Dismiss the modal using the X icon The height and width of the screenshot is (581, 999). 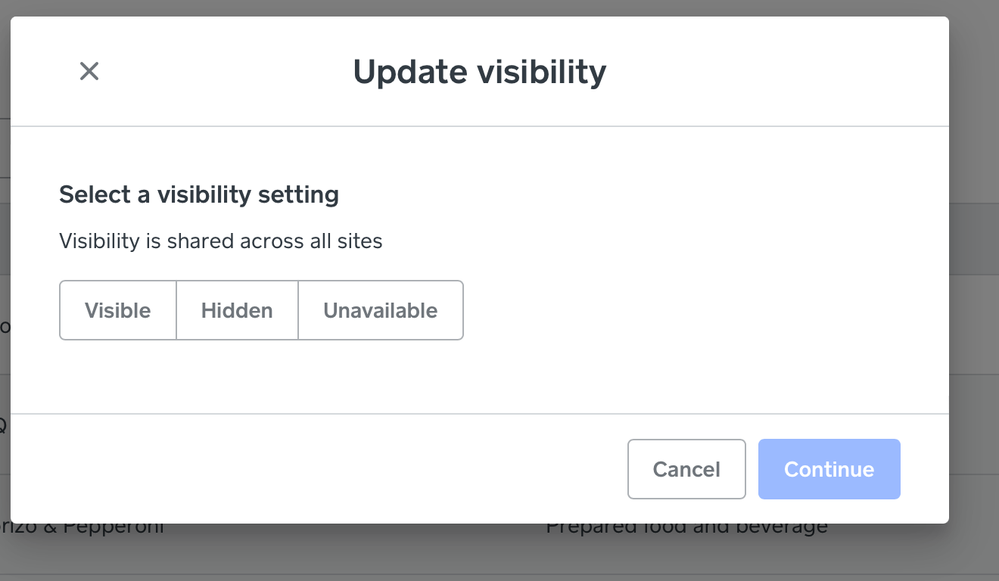(89, 71)
